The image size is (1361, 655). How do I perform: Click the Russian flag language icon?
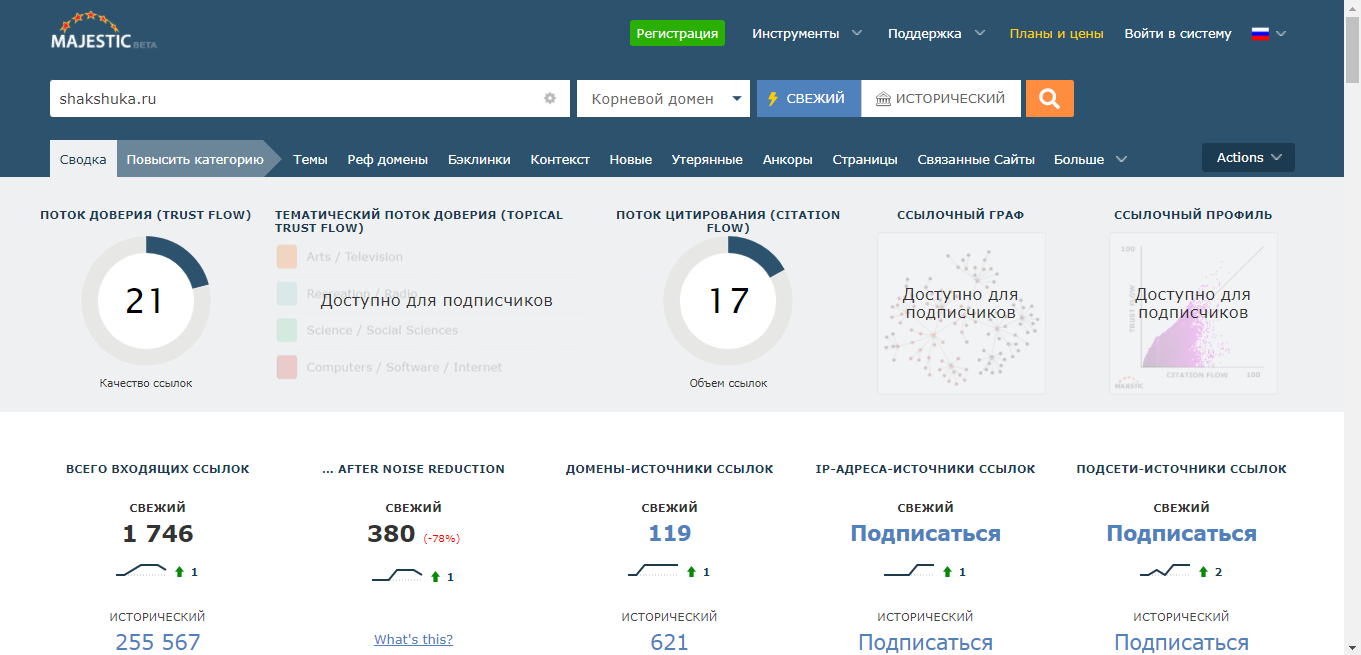click(1260, 34)
